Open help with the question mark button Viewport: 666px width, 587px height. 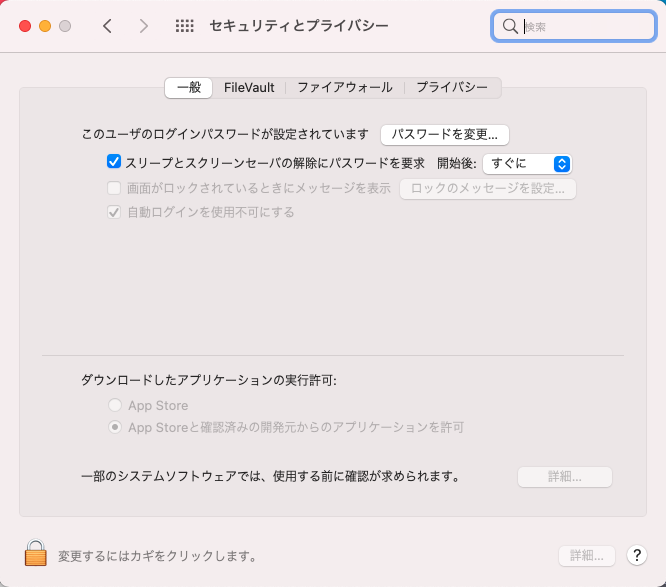point(637,555)
